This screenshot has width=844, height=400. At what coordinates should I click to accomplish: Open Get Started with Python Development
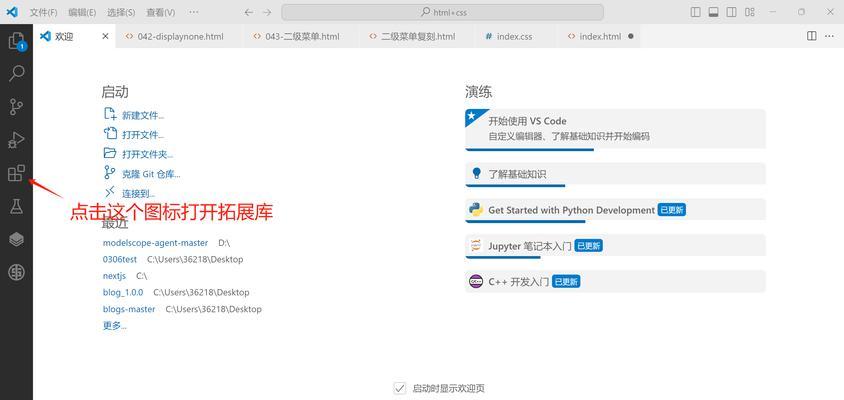point(615,210)
